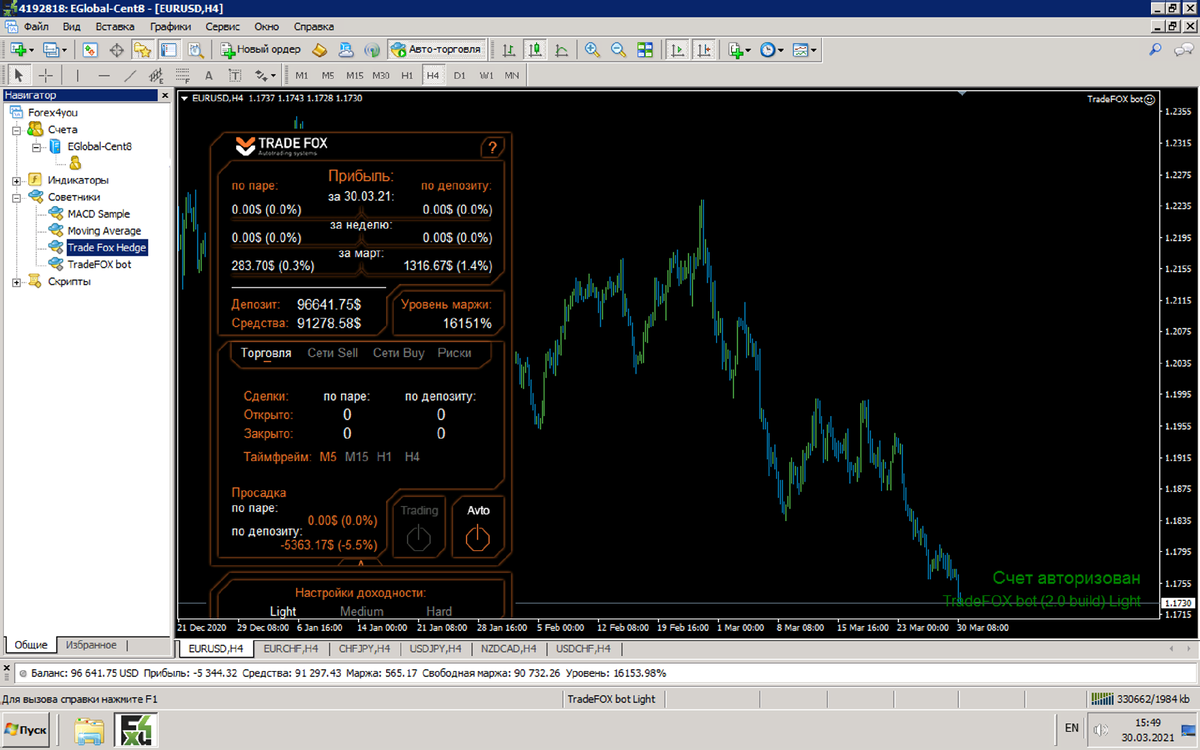The height and width of the screenshot is (750, 1200).
Task: Select the horizontal line drawing tool
Action: 104,75
